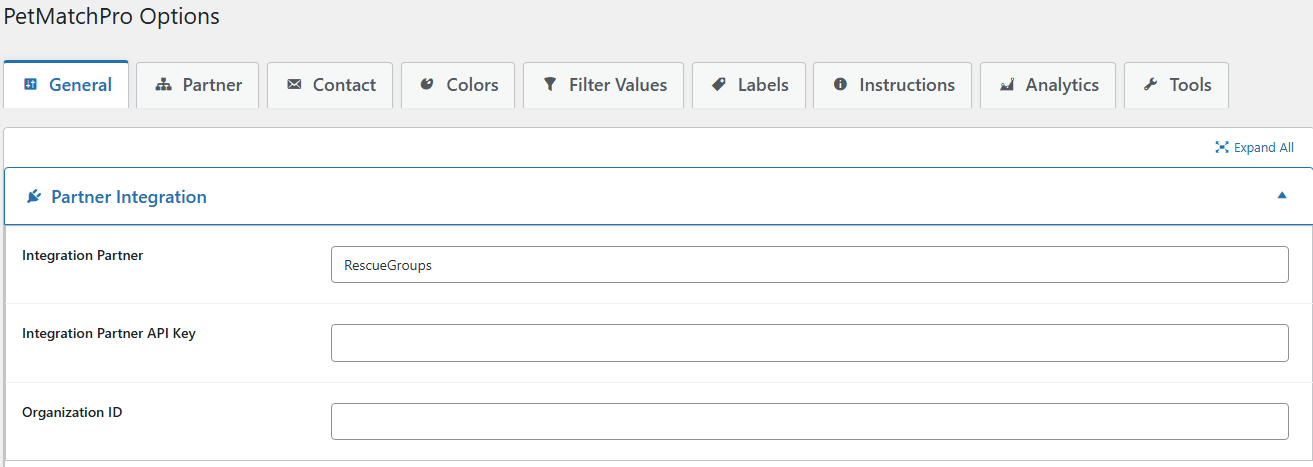
Task: Click the Tools wrench icon
Action: [1151, 85]
